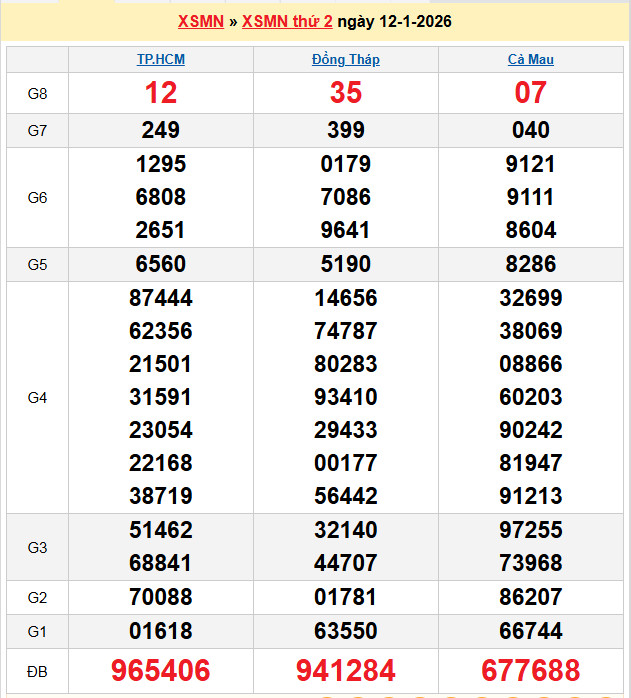Image resolution: width=631 pixels, height=698 pixels.
Task: Click the Cà Mau special prize 677688
Action: click(530, 670)
